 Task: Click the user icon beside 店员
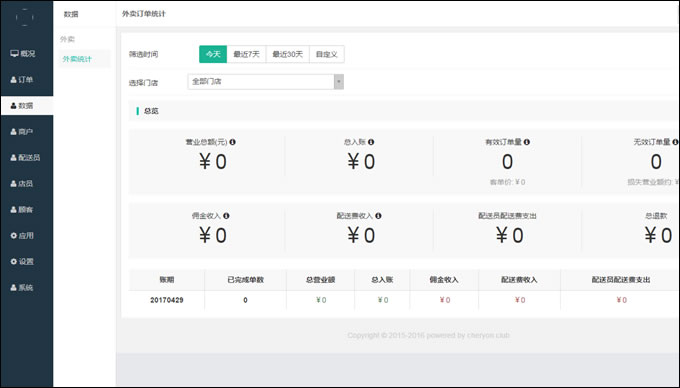point(13,184)
